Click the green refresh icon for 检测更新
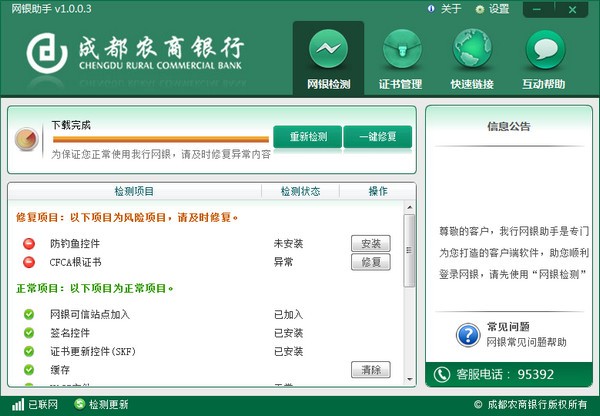This screenshot has width=600, height=416. point(80,404)
